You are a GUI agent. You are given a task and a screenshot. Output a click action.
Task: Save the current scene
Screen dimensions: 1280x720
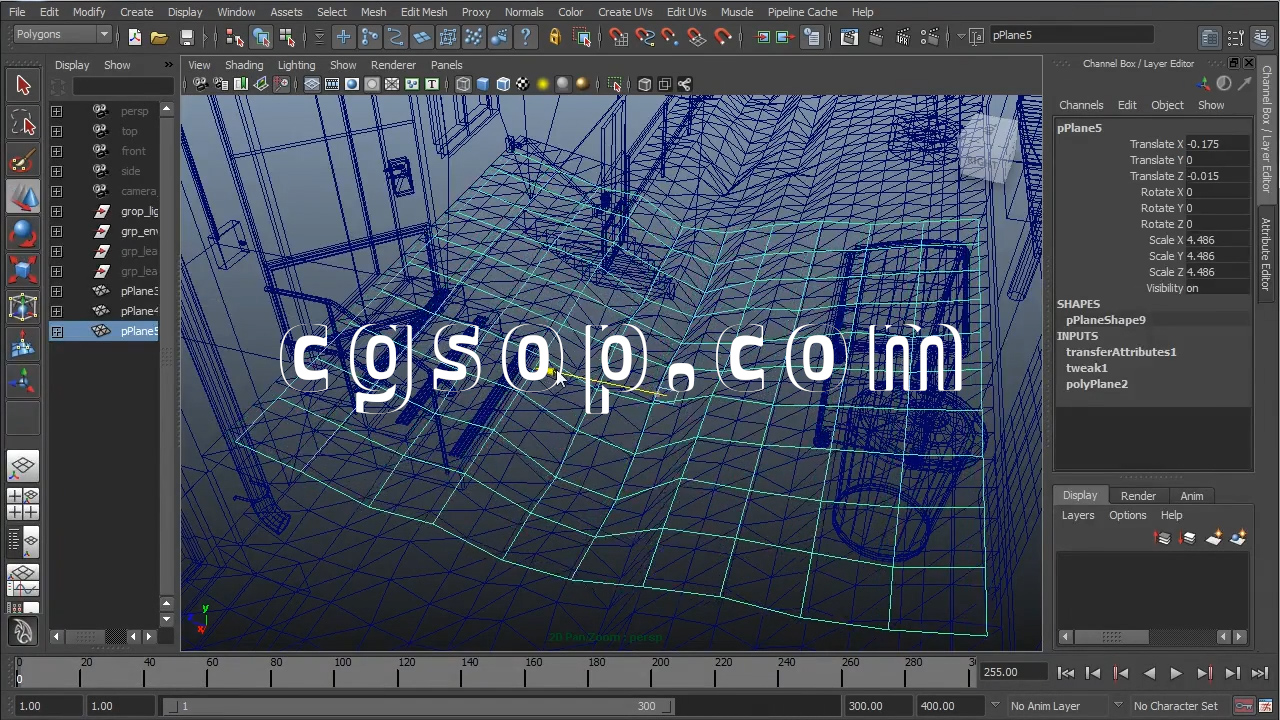coord(187,37)
